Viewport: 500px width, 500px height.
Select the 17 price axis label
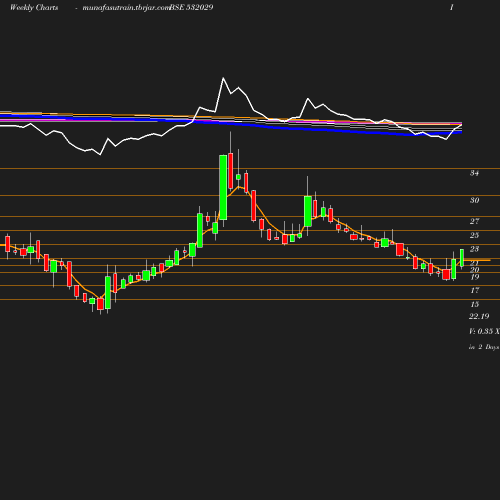(x=474, y=290)
